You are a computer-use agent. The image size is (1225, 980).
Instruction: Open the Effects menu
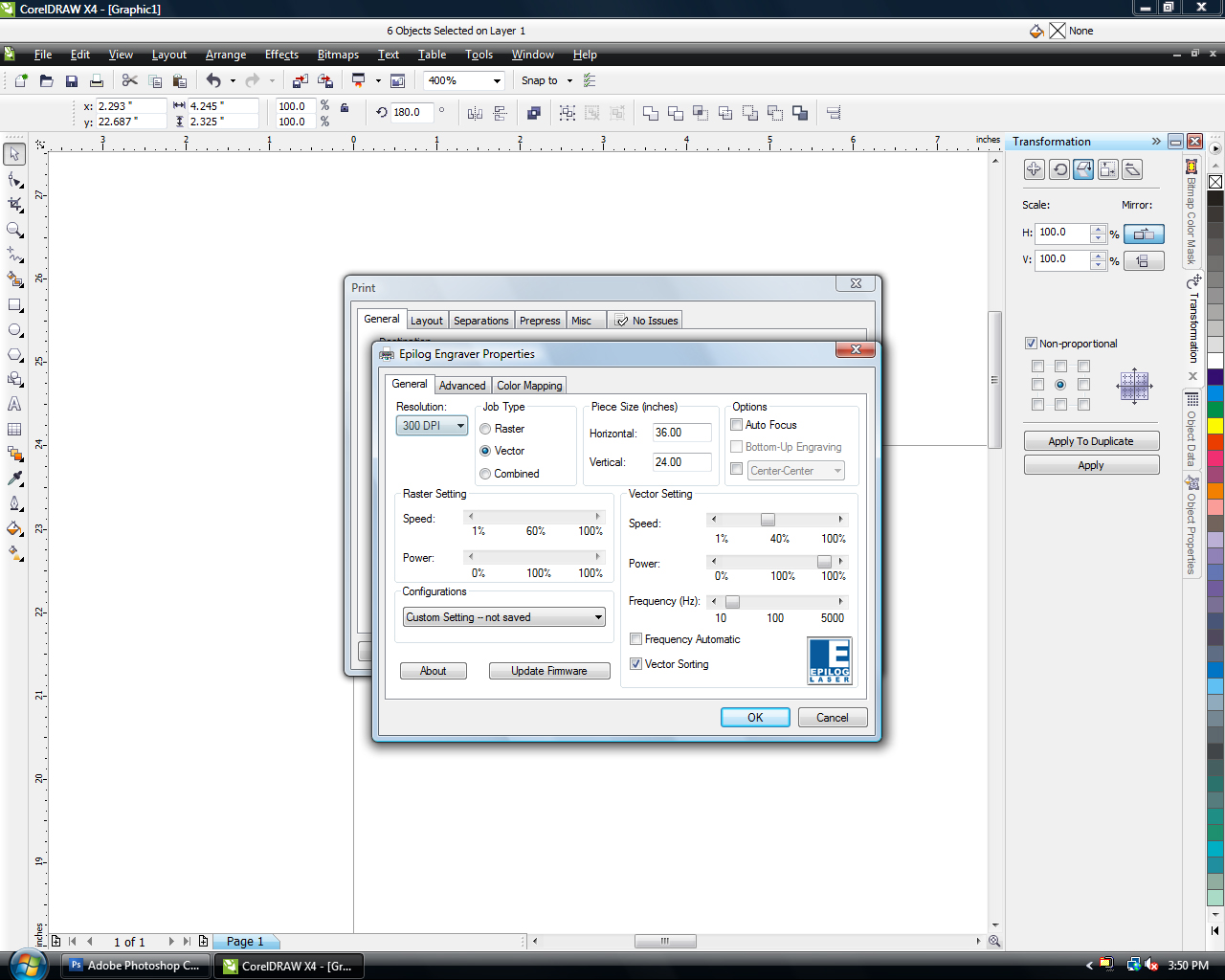pyautogui.click(x=281, y=55)
